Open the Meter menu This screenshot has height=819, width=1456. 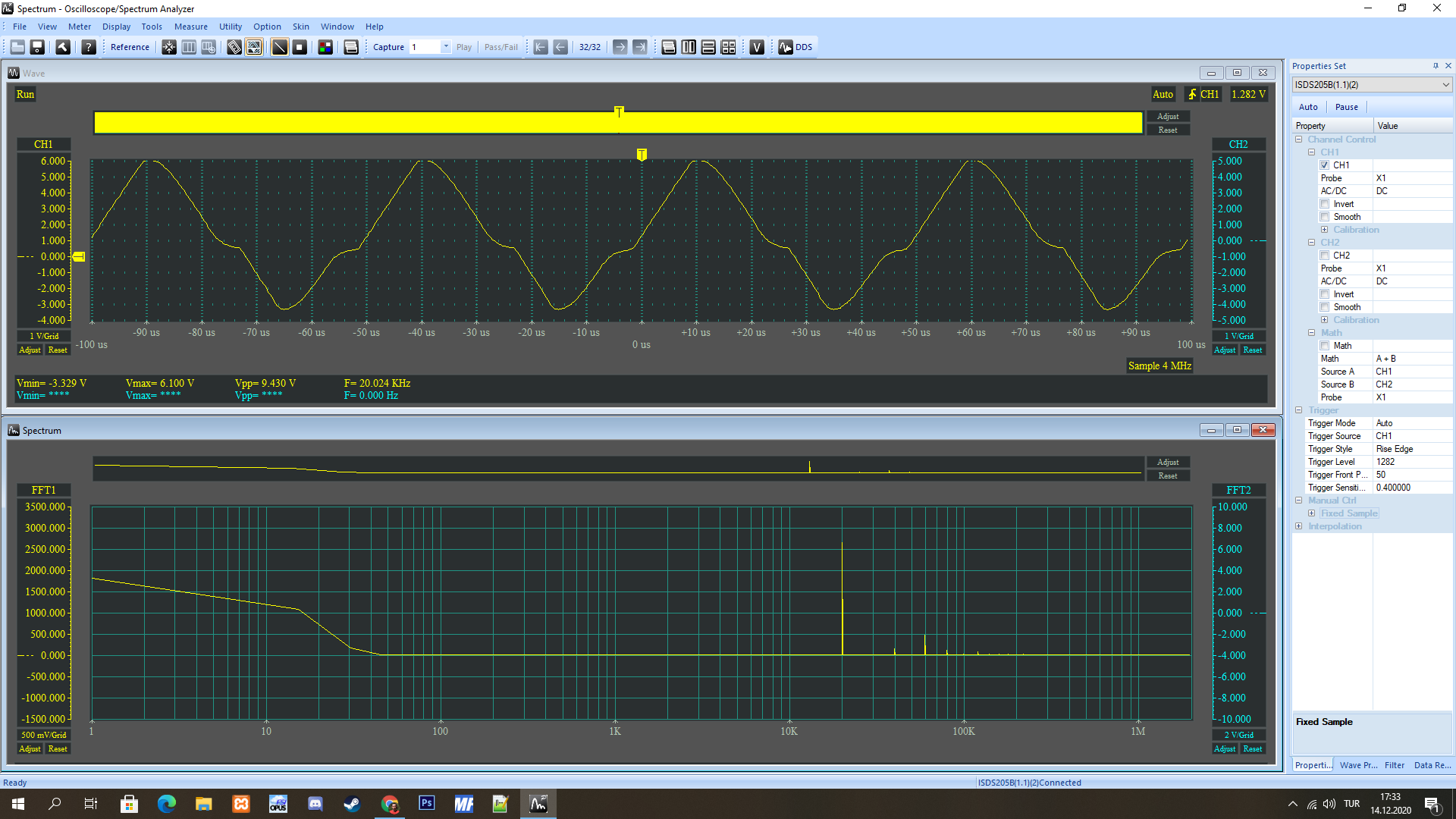[x=80, y=27]
